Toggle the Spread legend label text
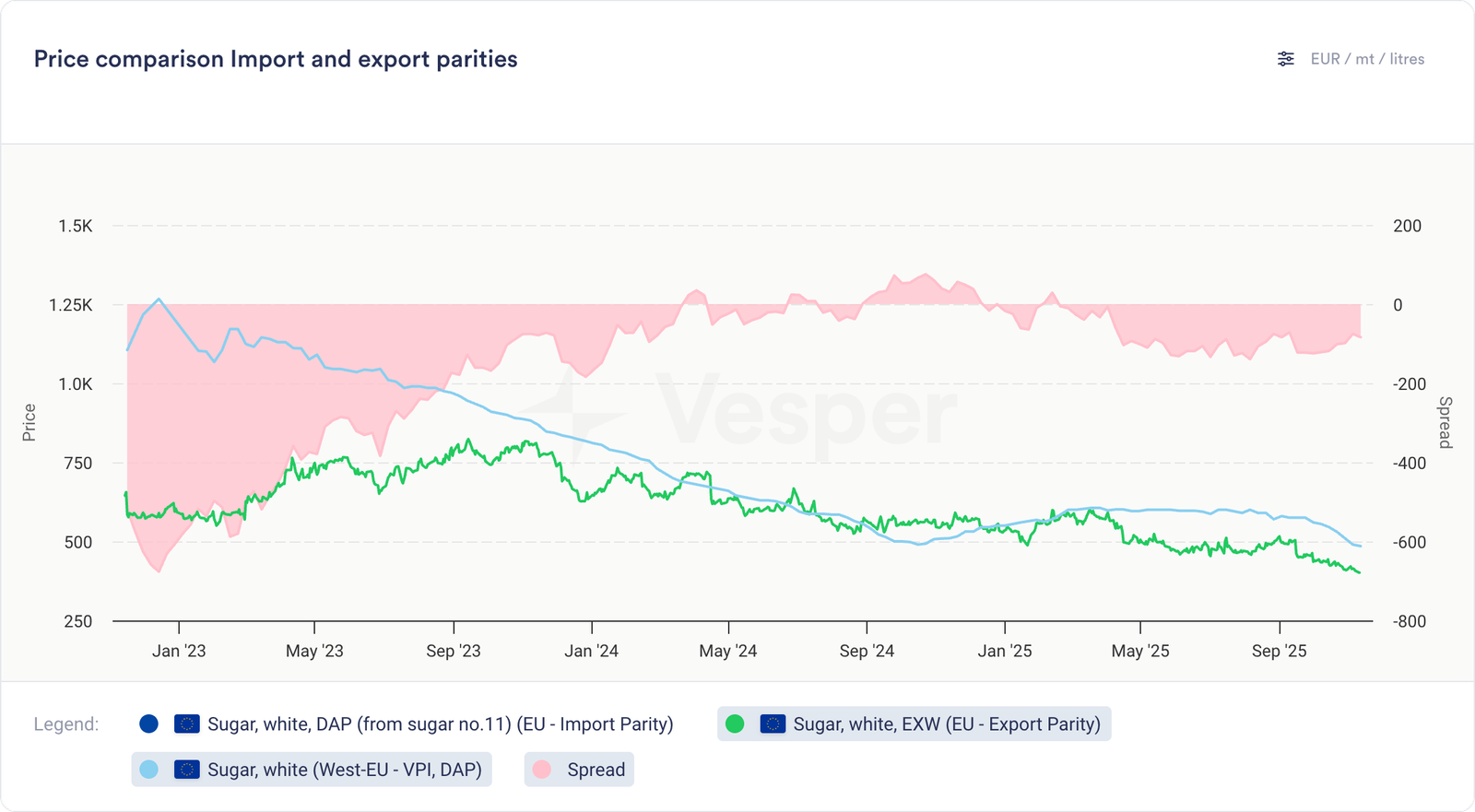This screenshot has height=812, width=1475. pos(596,770)
